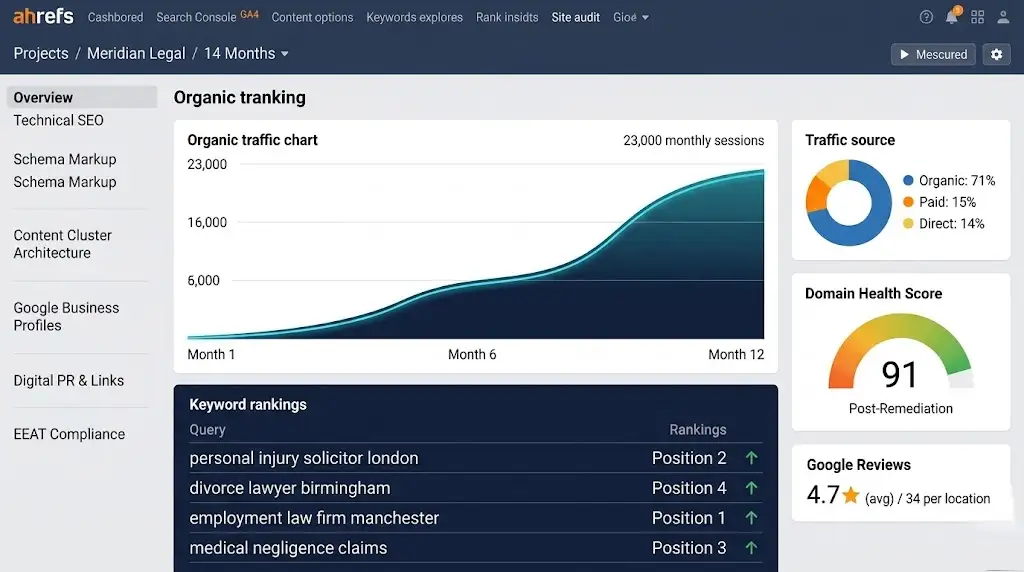This screenshot has height=572, width=1024.
Task: Open Content options menu item
Action: click(x=312, y=18)
